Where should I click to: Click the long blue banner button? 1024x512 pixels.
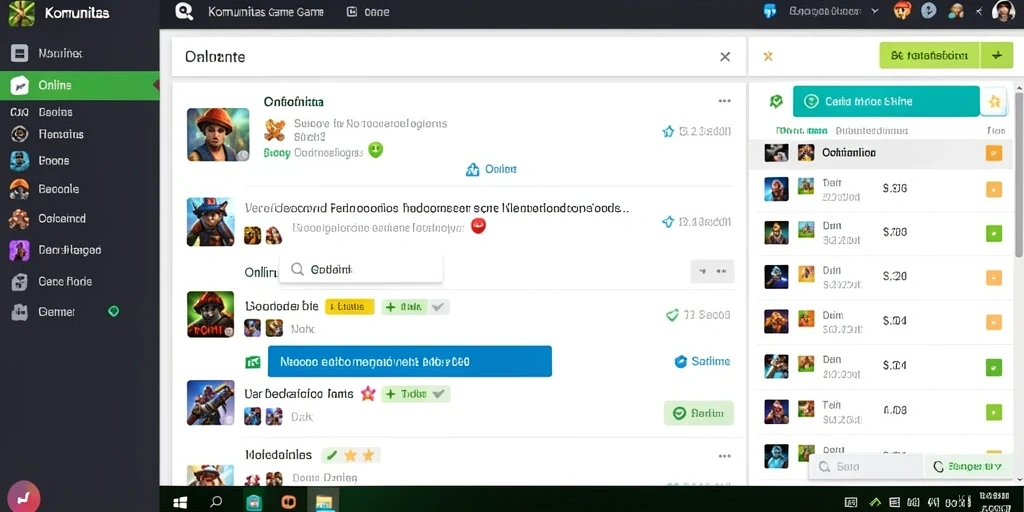point(409,361)
